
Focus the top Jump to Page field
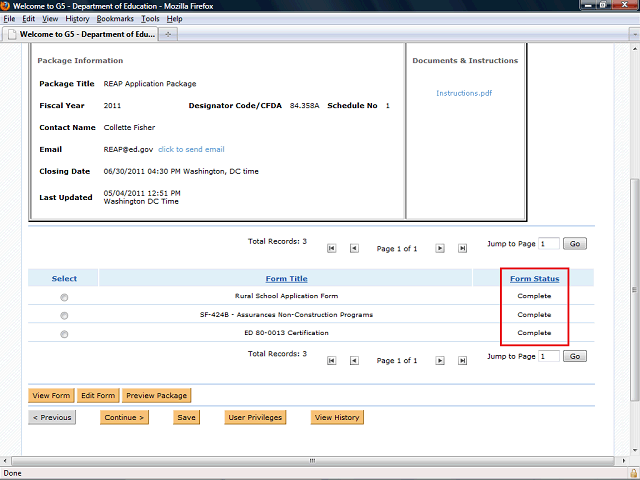click(x=549, y=244)
